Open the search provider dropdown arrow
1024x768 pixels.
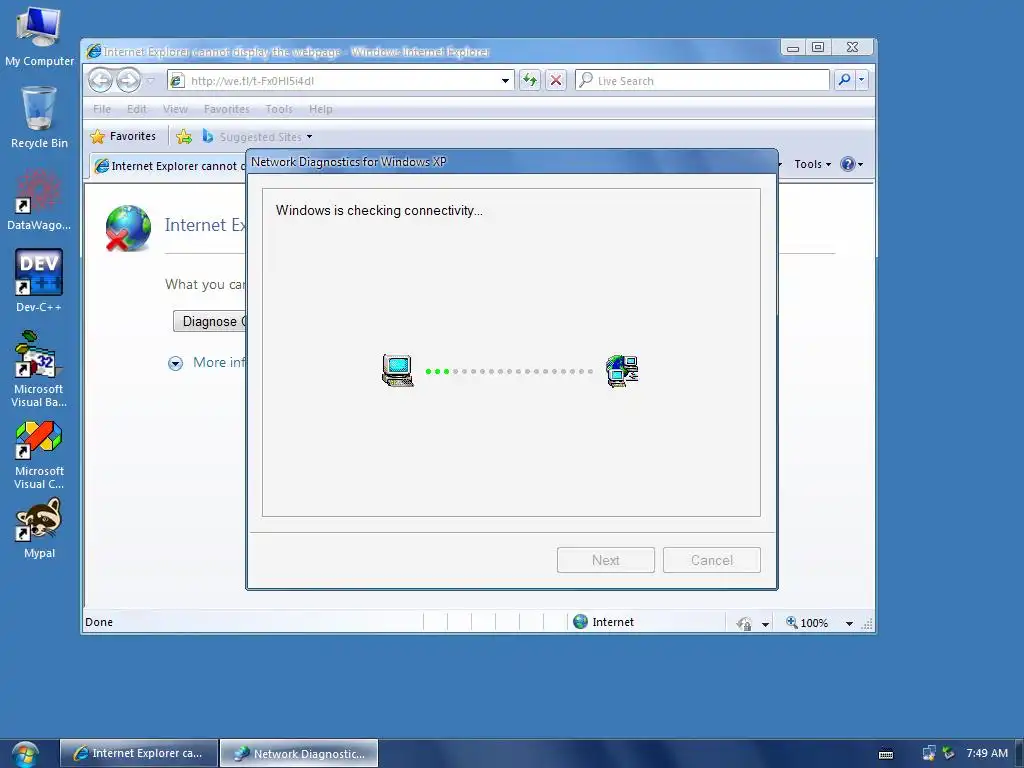click(861, 80)
